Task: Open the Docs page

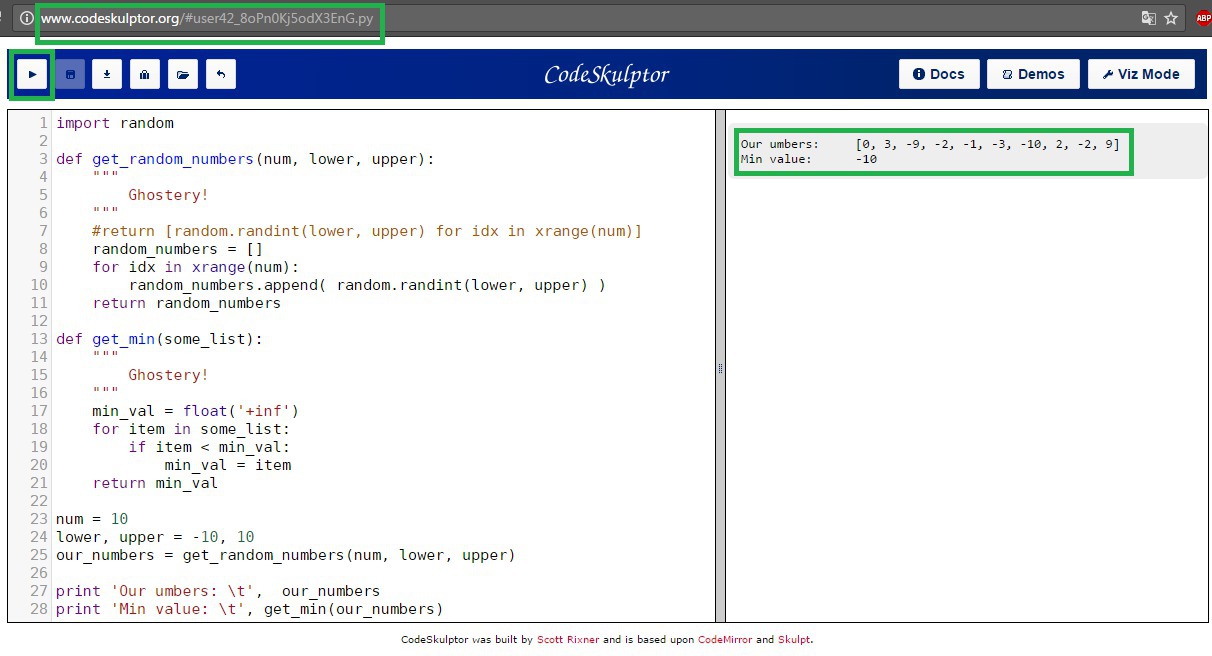Action: [x=939, y=74]
